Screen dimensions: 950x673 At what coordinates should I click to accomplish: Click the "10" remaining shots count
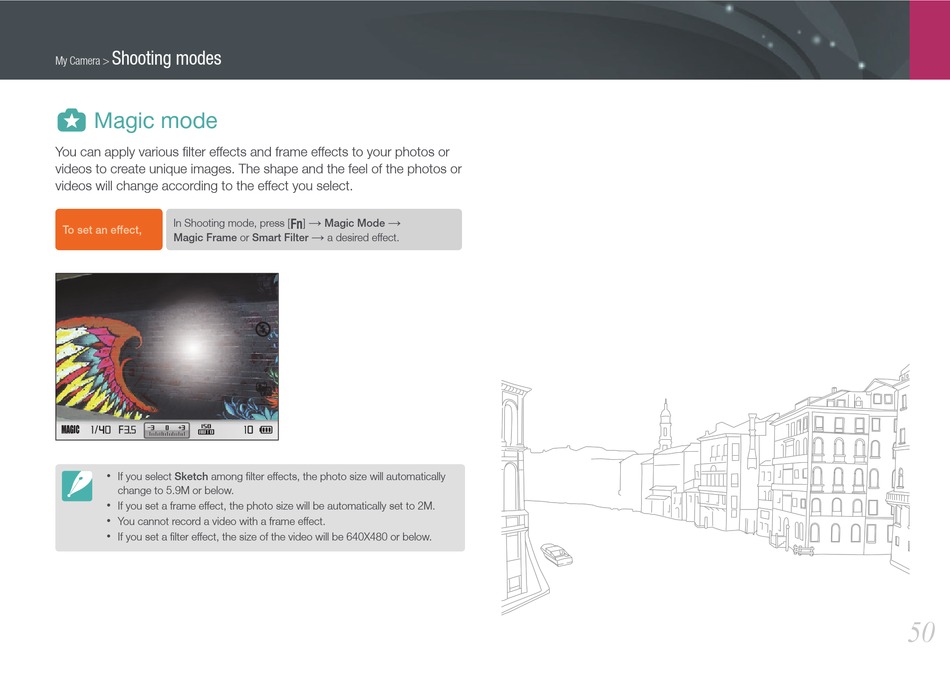(x=248, y=429)
